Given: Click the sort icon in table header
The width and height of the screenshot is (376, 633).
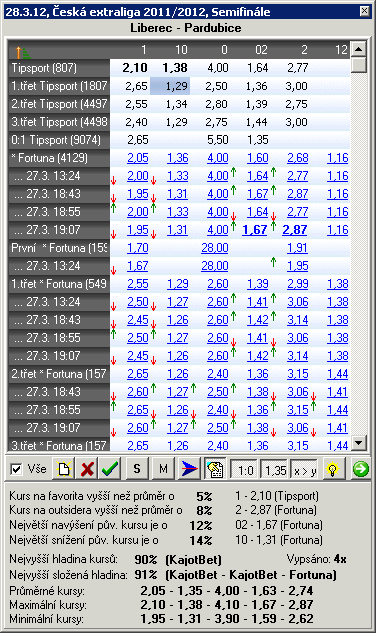Looking at the screenshot, I should (x=22, y=52).
